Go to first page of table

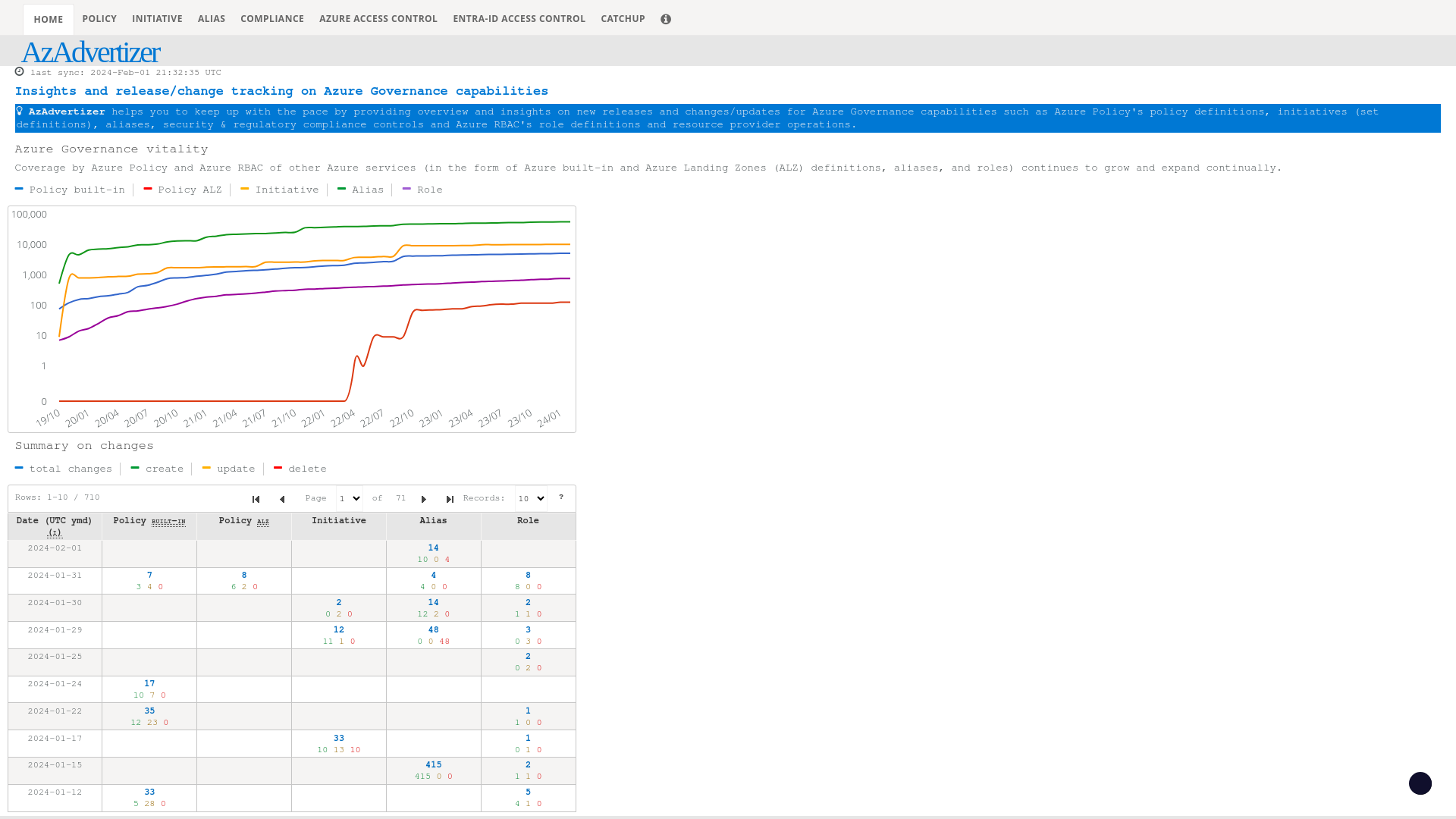click(x=256, y=499)
